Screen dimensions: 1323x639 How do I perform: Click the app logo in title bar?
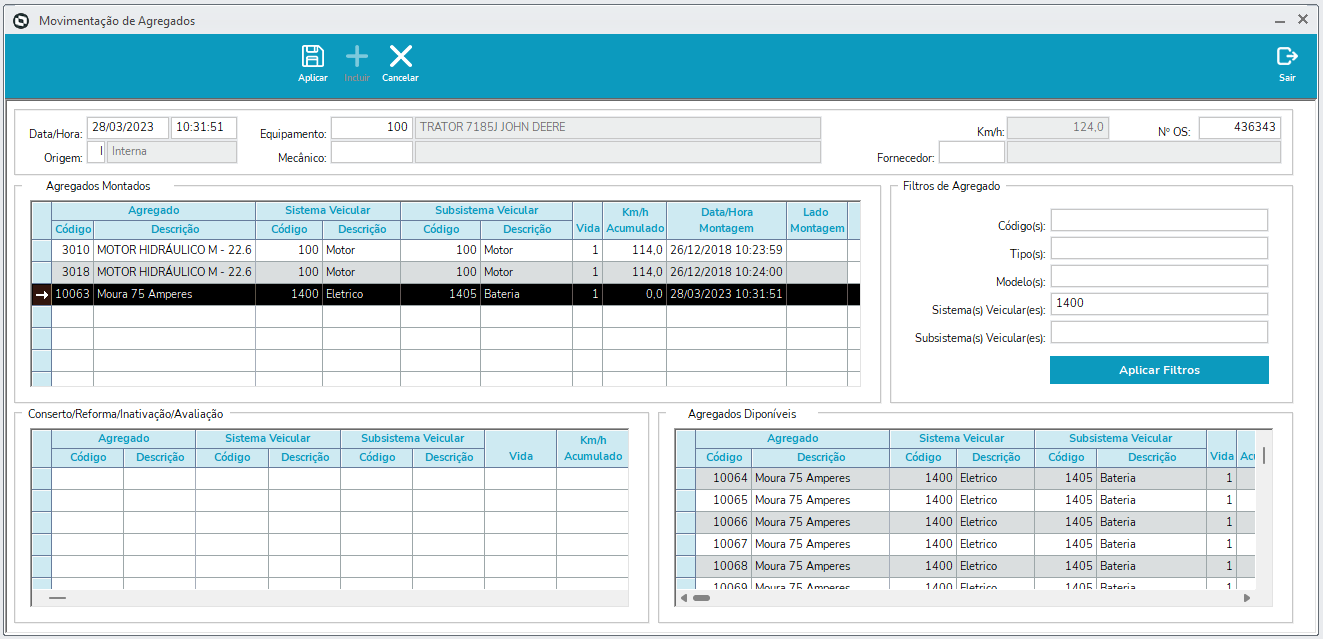[21, 20]
